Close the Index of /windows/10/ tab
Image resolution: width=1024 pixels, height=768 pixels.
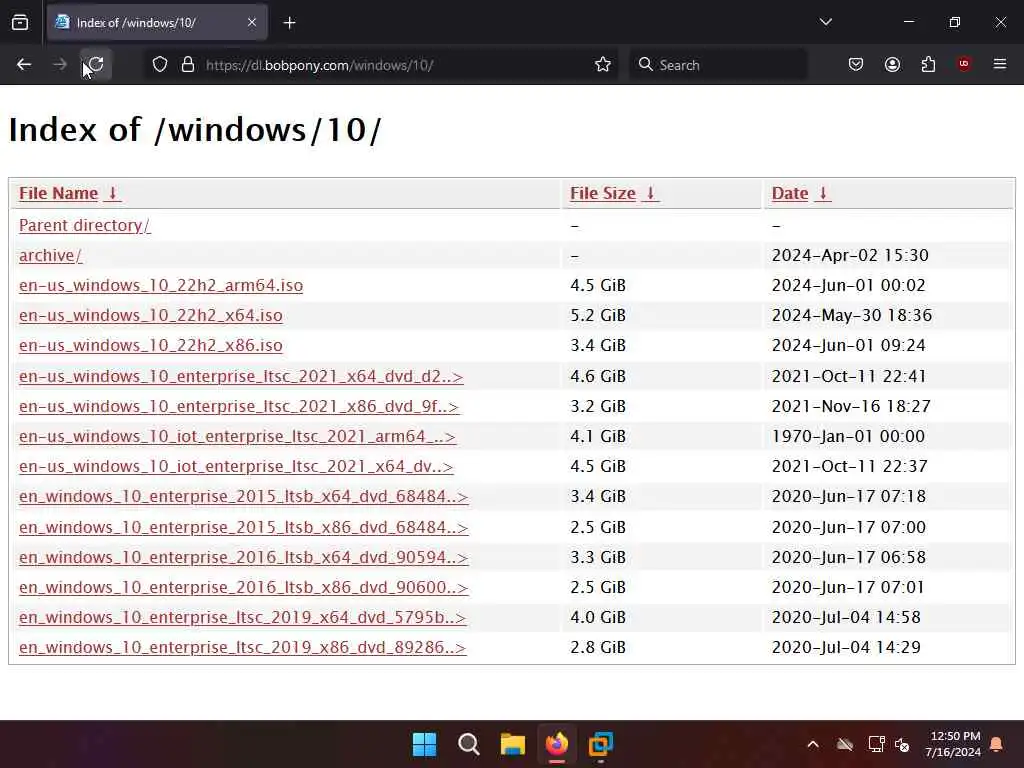click(252, 23)
